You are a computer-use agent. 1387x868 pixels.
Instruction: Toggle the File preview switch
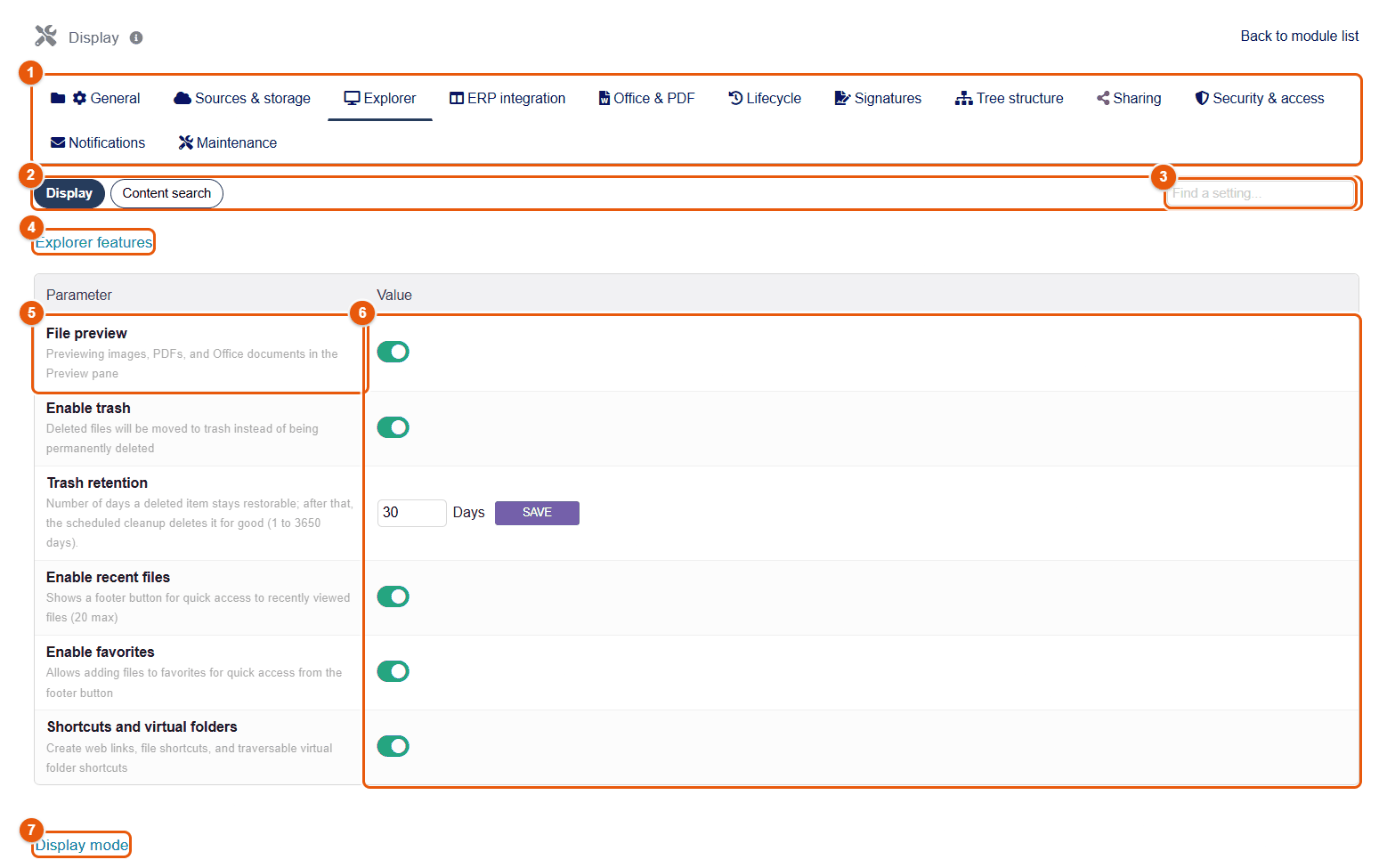click(x=393, y=352)
